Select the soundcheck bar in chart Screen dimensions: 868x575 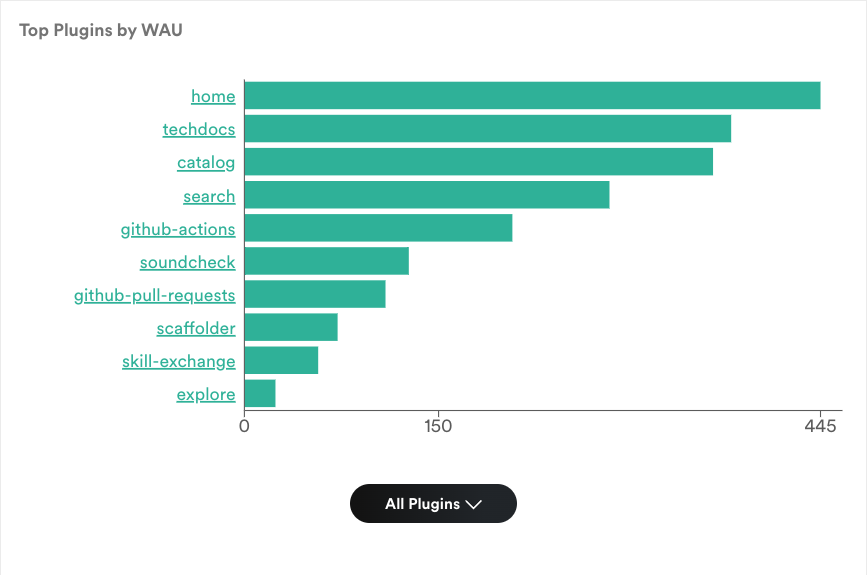click(x=327, y=261)
